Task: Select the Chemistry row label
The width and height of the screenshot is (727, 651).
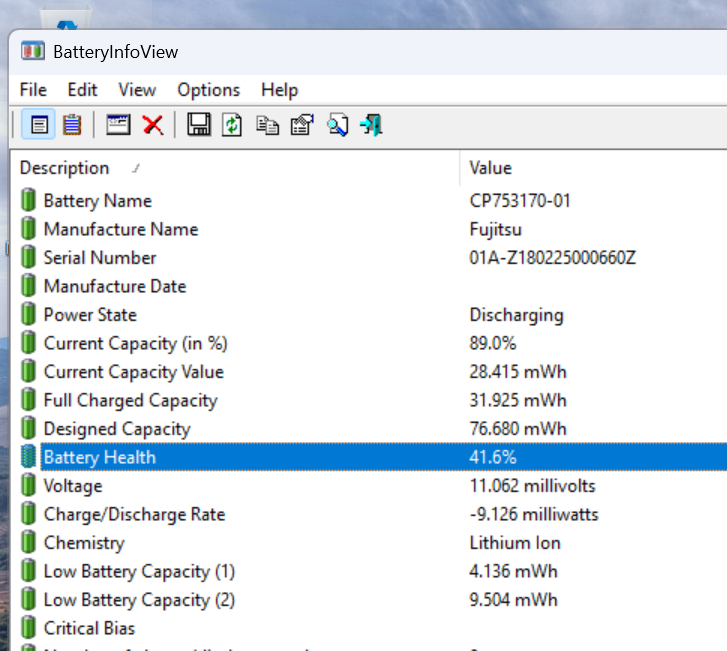Action: [x=84, y=543]
